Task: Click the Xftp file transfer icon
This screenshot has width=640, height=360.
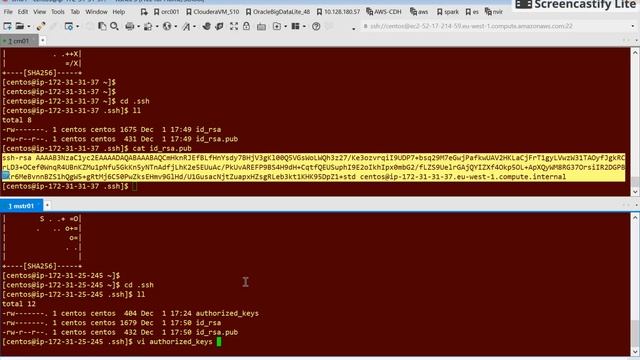Action: pos(219,26)
